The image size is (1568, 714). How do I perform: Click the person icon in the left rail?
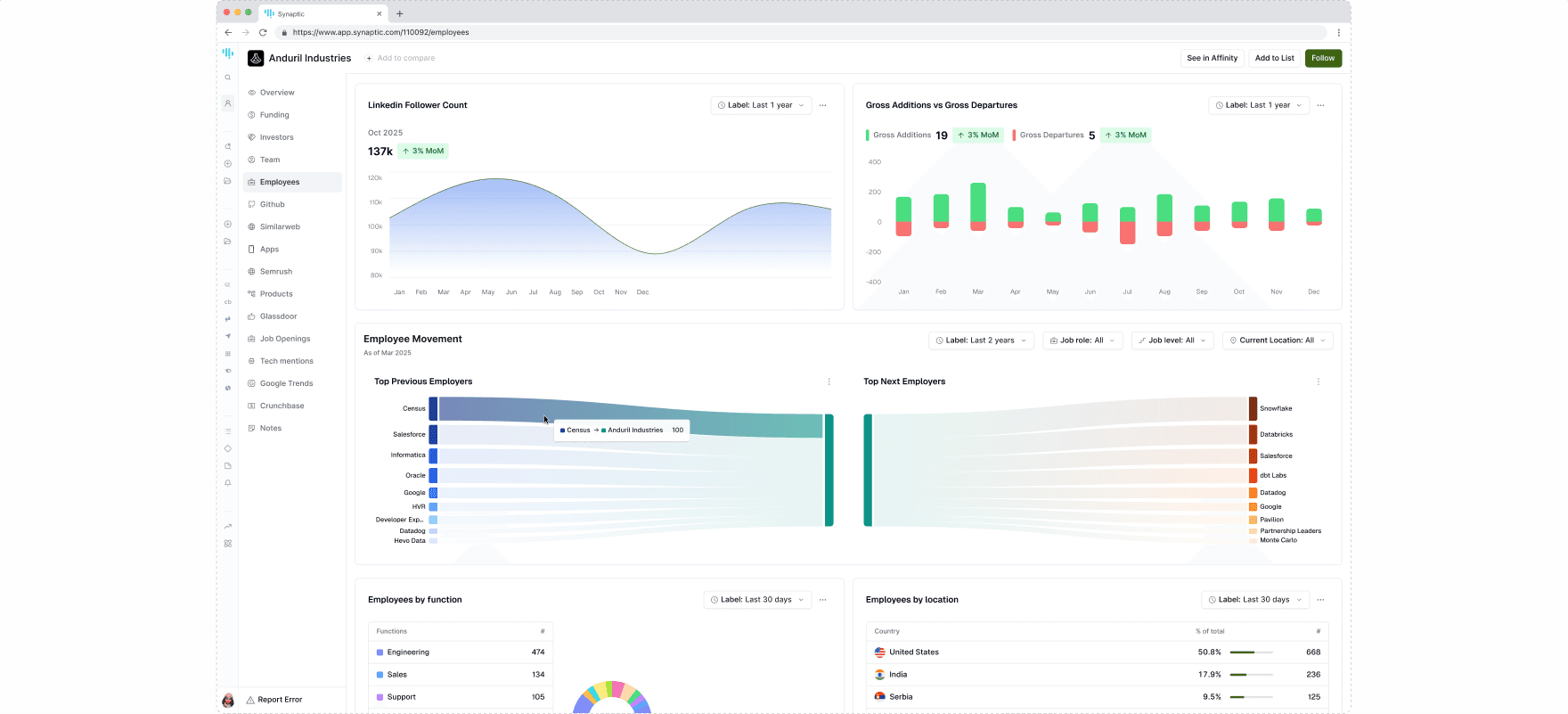pos(228,103)
